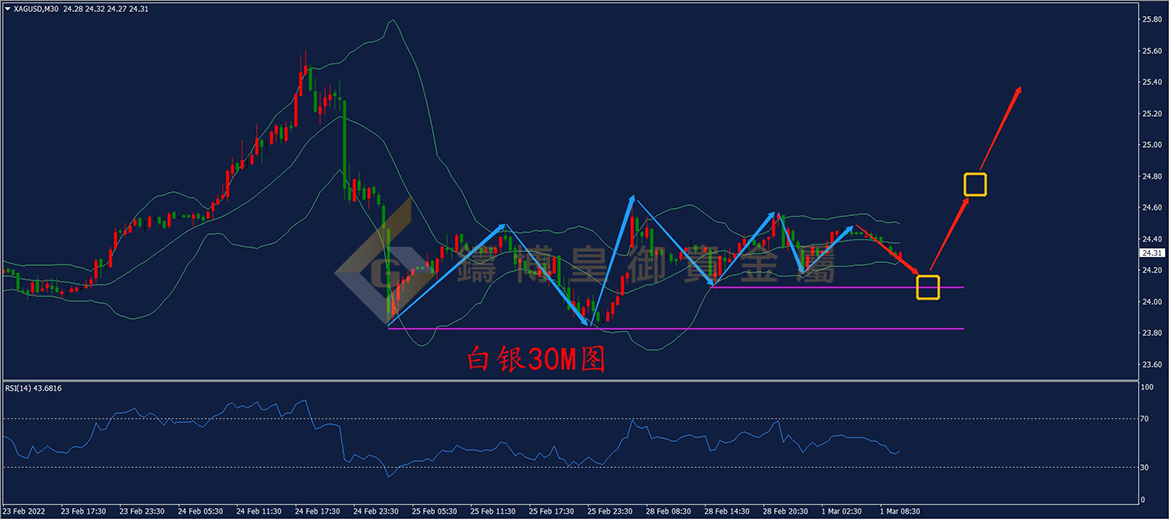Click the small triangle beside XAGUSD,M30
Screen dimensions: 1170x520
(7, 9)
